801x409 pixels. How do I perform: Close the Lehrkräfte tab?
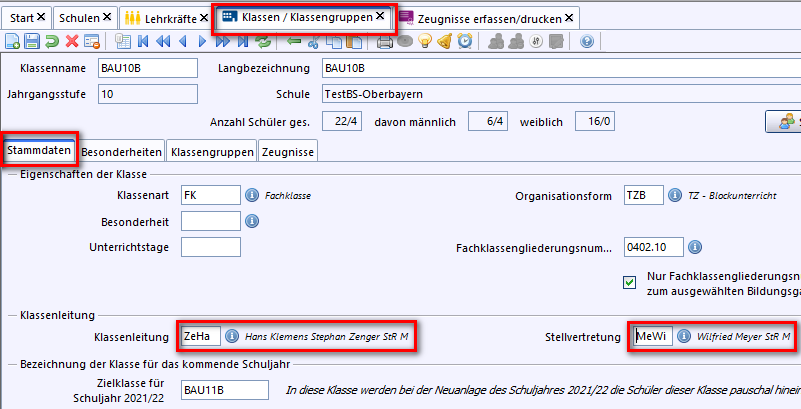pos(204,18)
